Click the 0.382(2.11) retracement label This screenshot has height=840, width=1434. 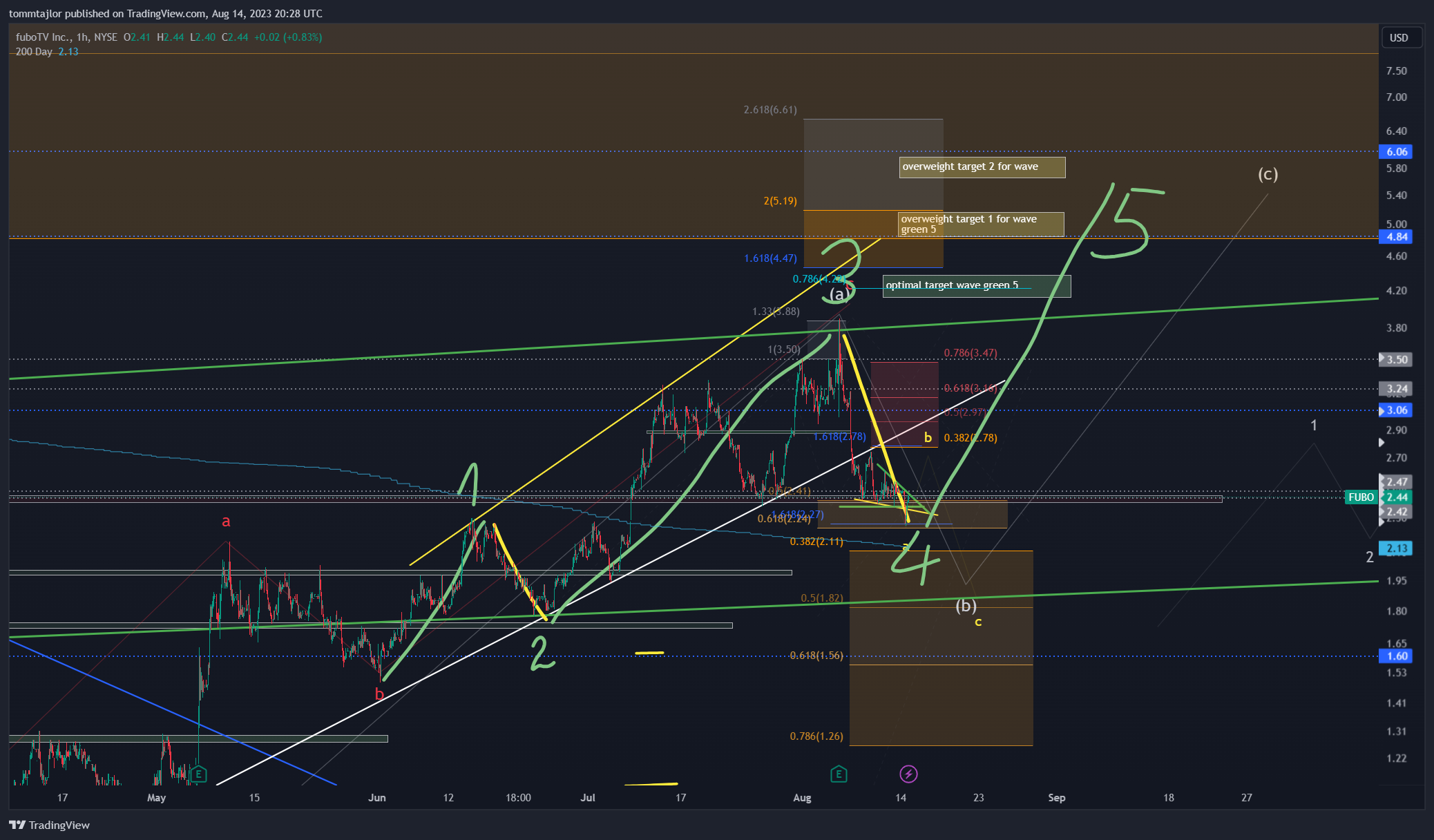point(816,542)
